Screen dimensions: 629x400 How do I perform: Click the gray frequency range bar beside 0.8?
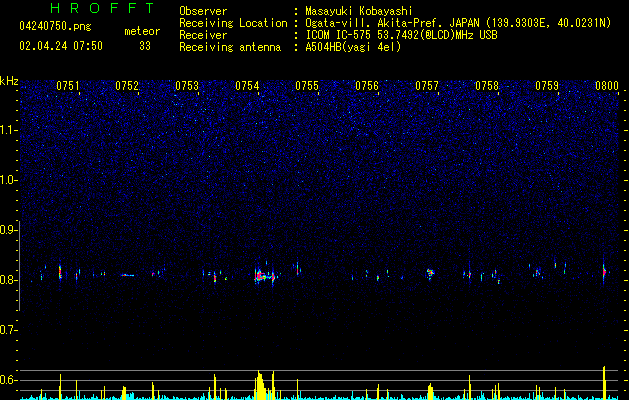point(20,266)
